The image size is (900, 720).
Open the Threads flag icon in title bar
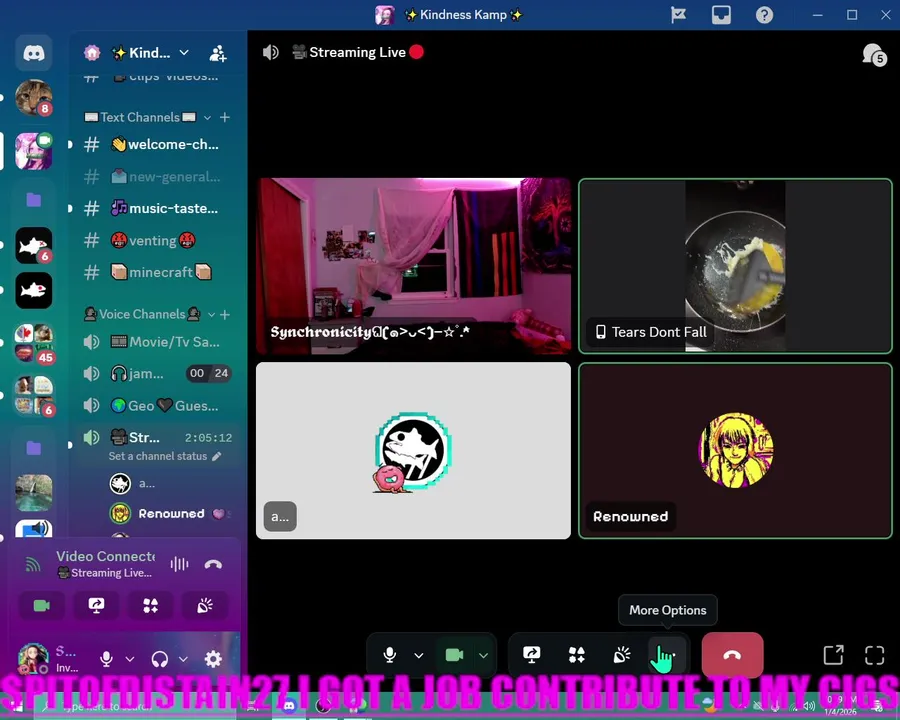point(678,15)
